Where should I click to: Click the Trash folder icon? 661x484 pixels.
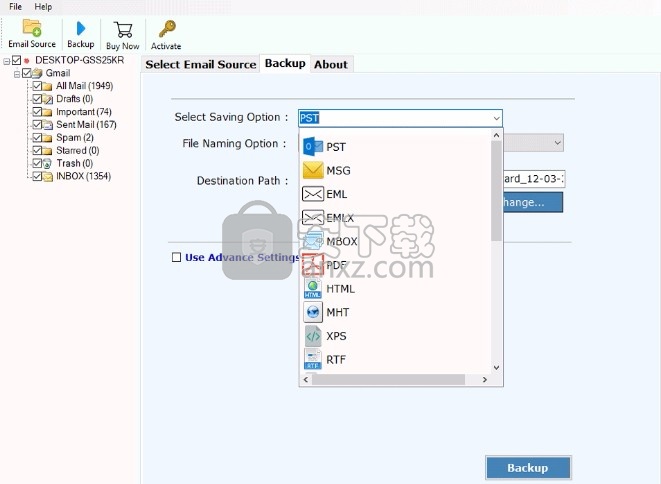tap(47, 164)
